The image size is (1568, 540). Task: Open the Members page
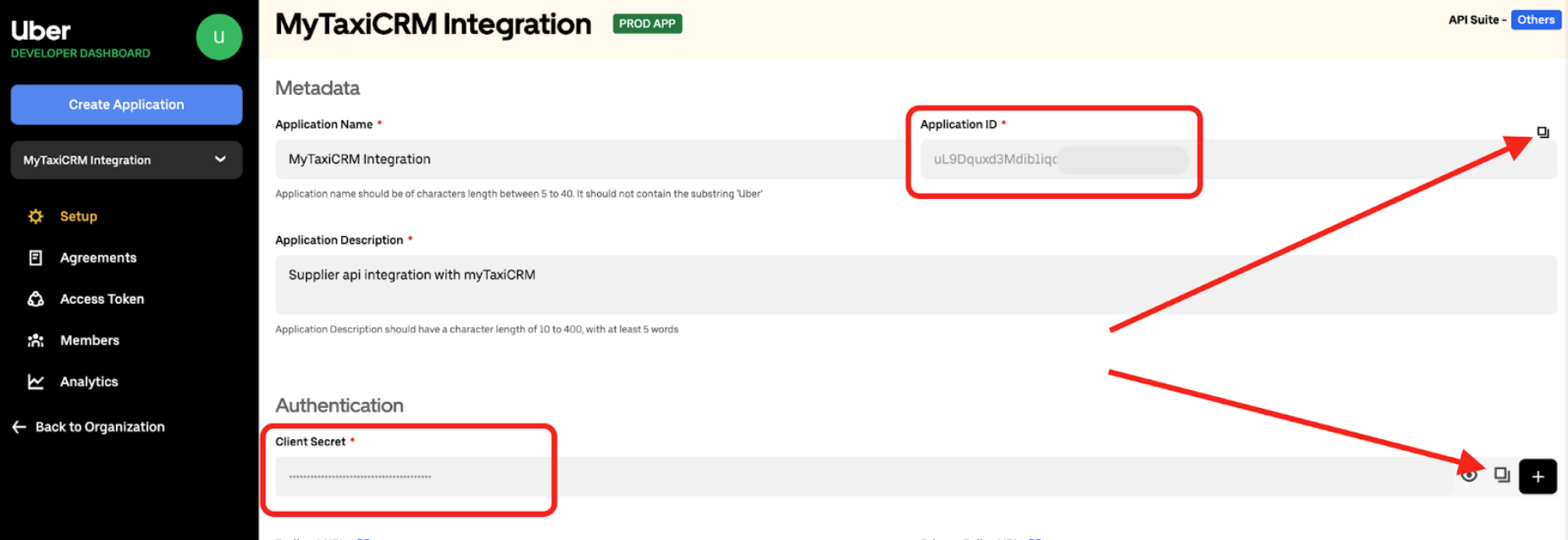90,340
